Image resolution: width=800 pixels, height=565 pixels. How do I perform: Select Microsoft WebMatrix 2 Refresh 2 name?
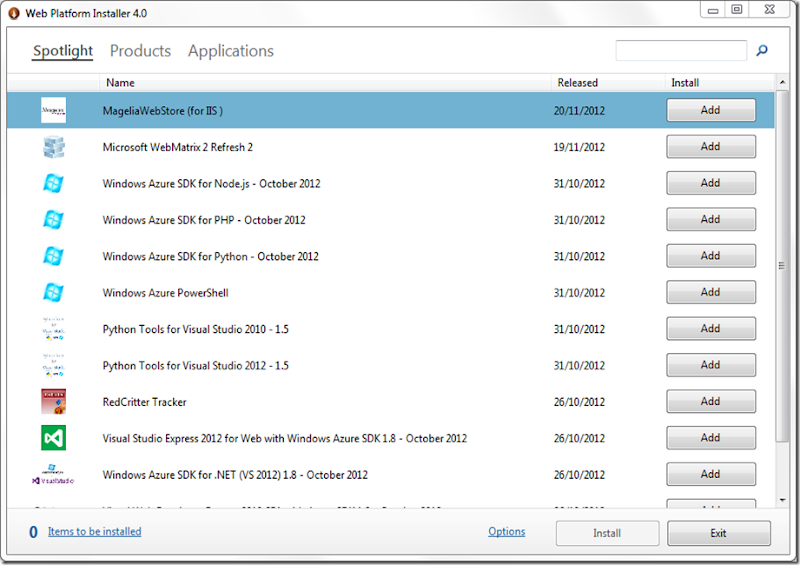[178, 148]
